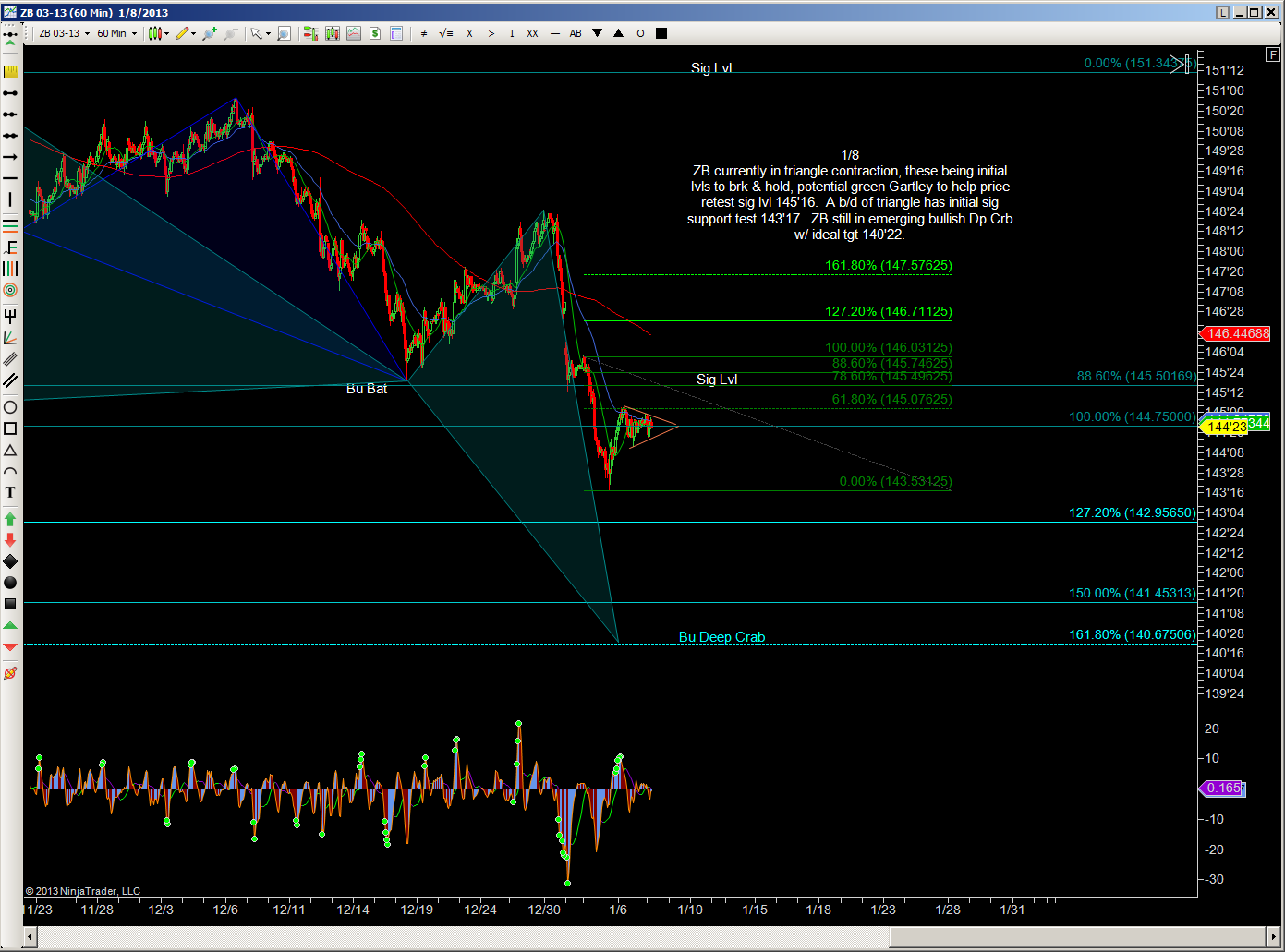Select the Ellipse drawing tool

click(10, 407)
